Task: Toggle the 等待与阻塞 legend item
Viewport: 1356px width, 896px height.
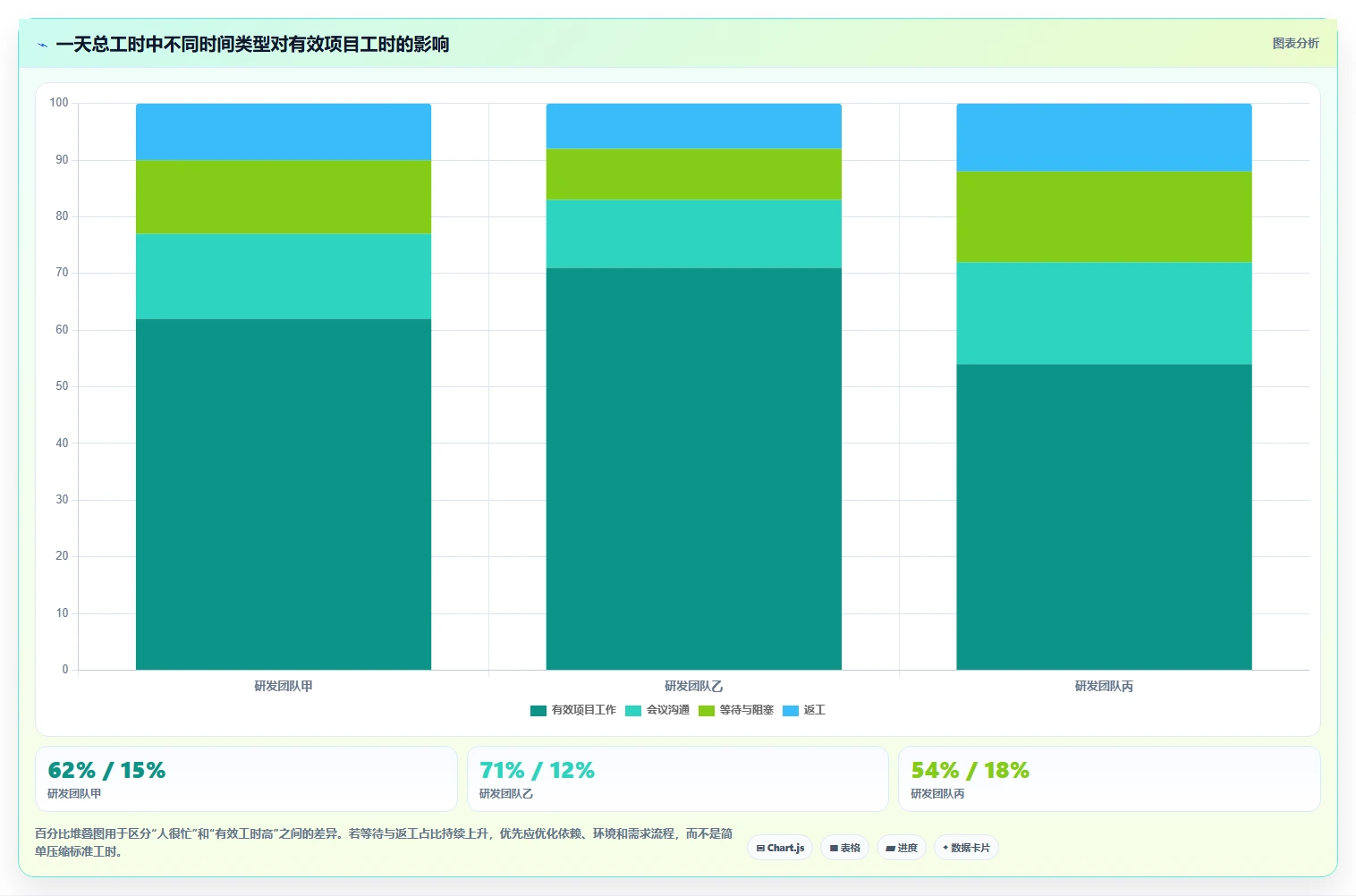Action: [736, 710]
